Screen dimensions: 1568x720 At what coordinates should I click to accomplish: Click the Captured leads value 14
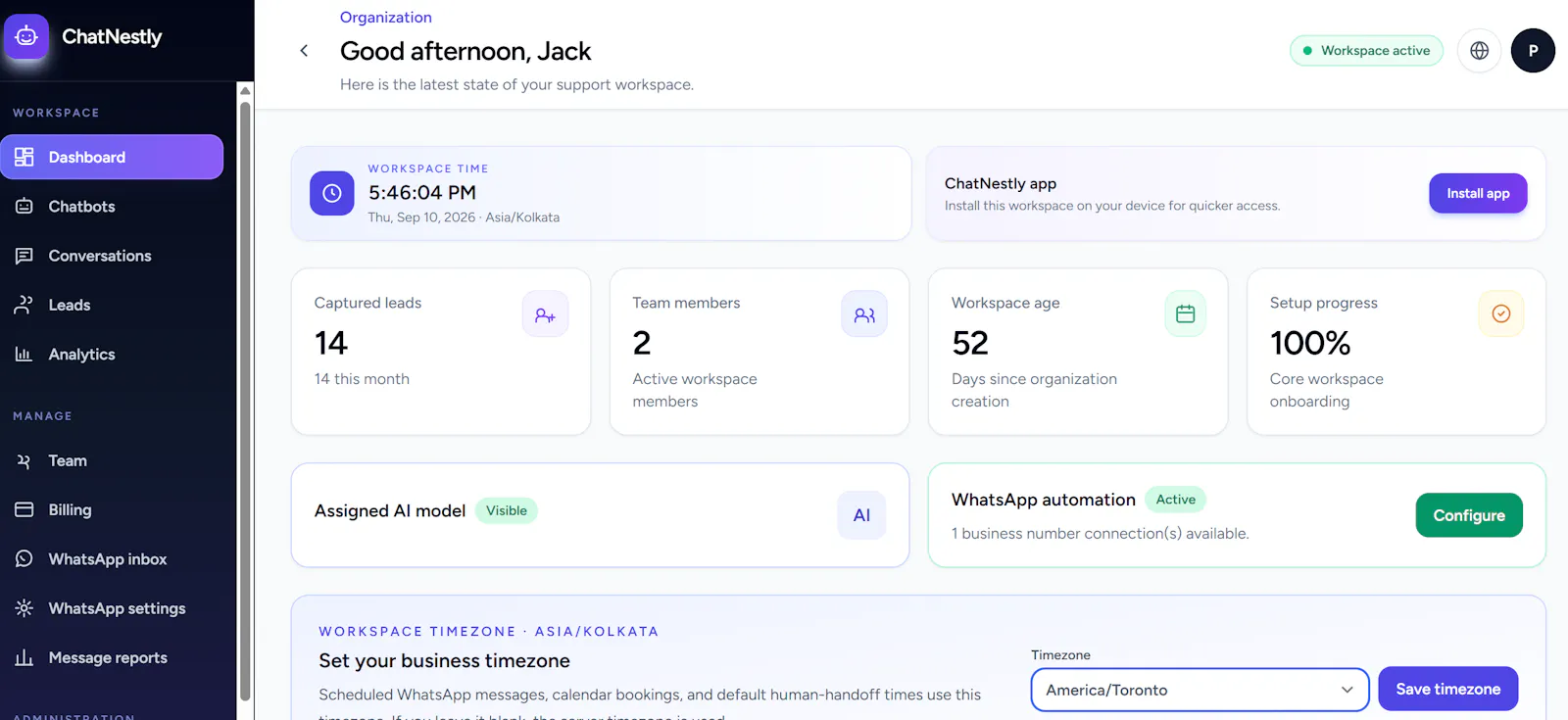coord(331,343)
